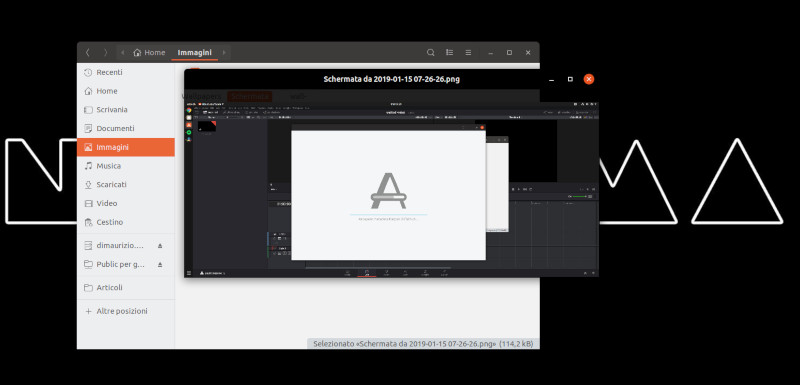800x385 pixels.
Task: Open Scrivania in the sidebar
Action: pos(126,110)
